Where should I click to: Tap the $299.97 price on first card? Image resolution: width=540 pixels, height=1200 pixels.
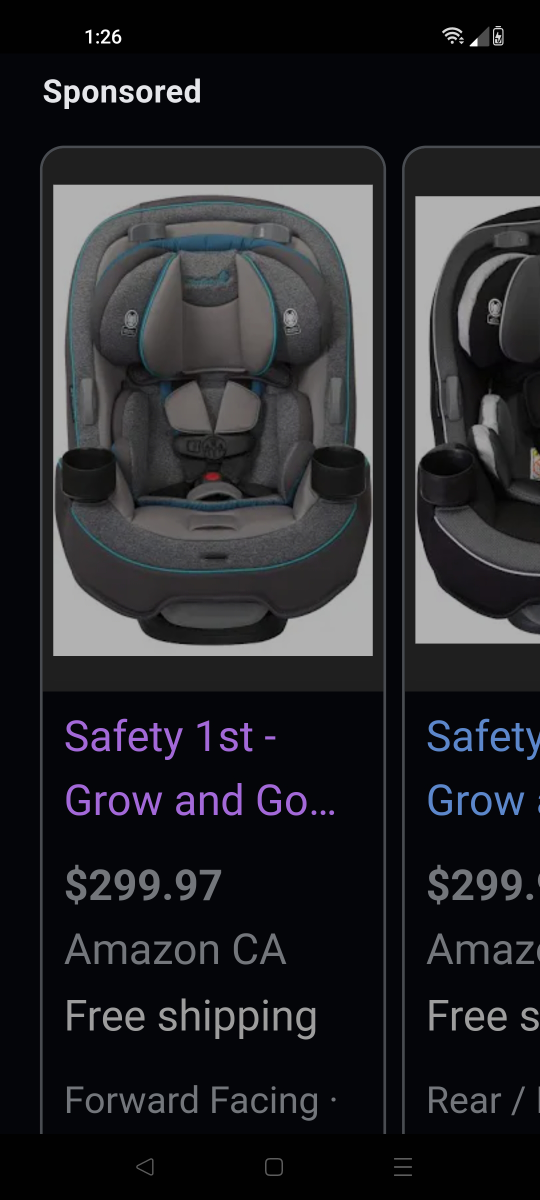[143, 885]
